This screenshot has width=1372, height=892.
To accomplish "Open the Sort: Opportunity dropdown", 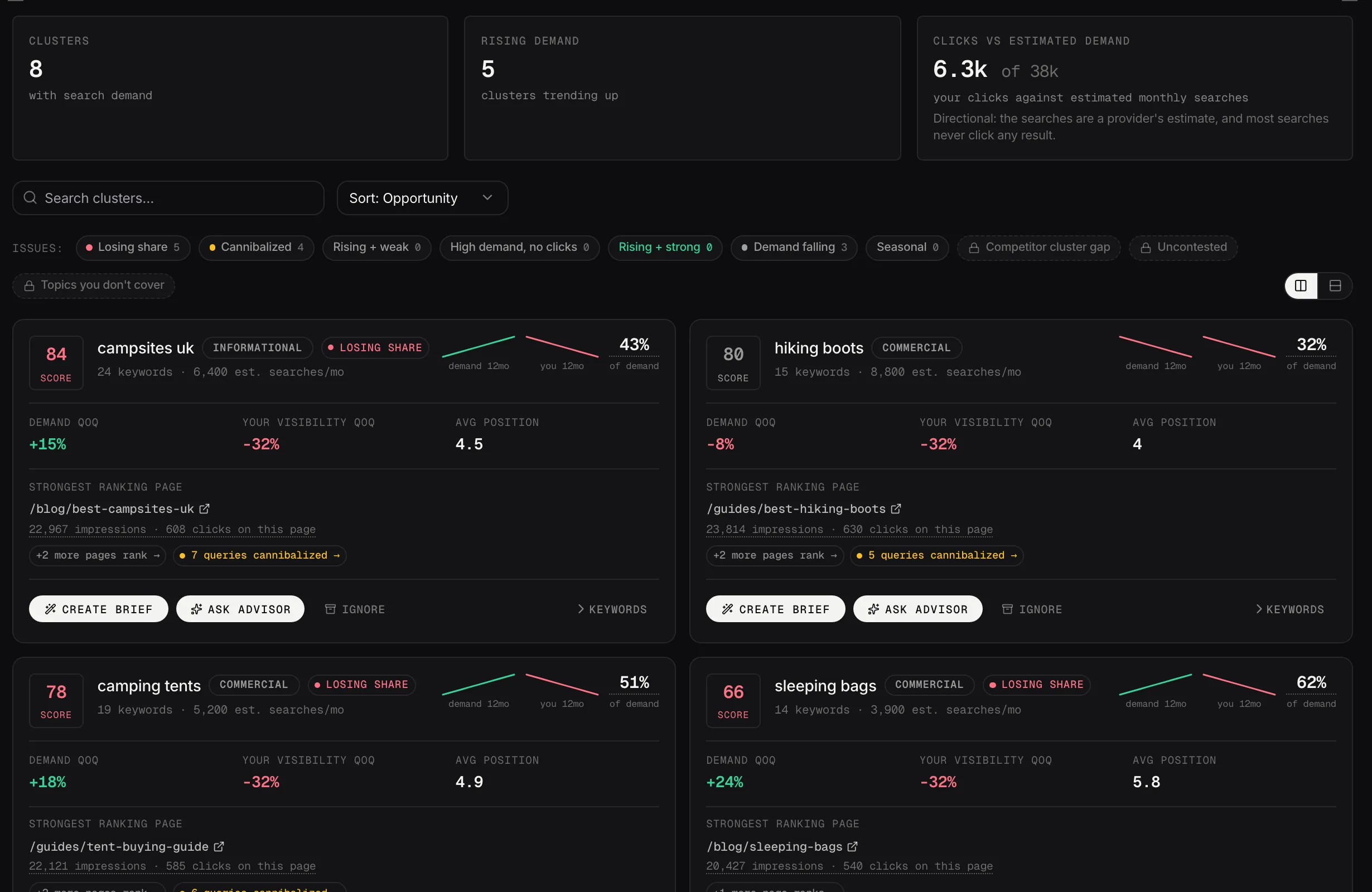I will [423, 198].
